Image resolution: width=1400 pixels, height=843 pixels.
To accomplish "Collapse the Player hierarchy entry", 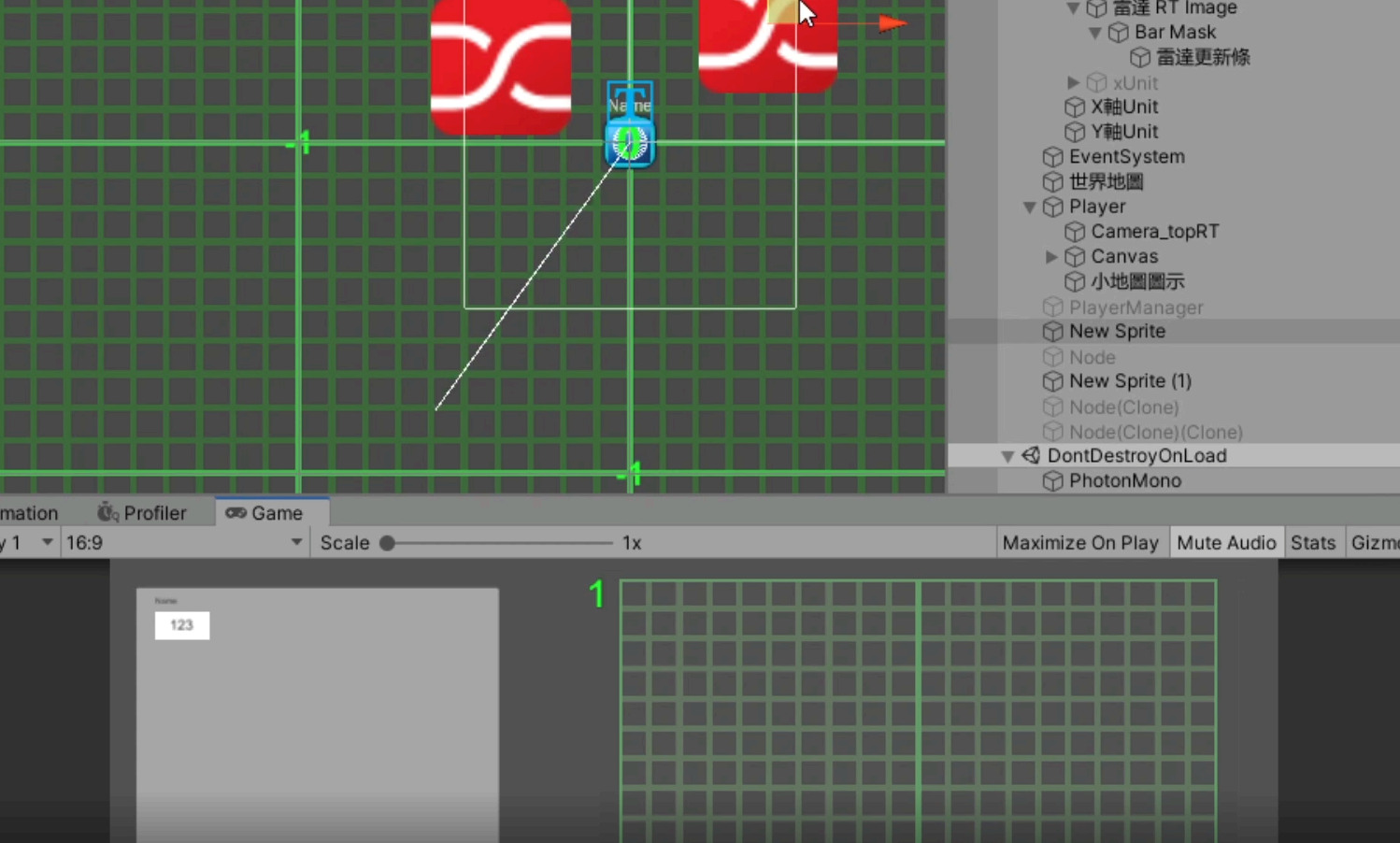I will tap(1029, 207).
